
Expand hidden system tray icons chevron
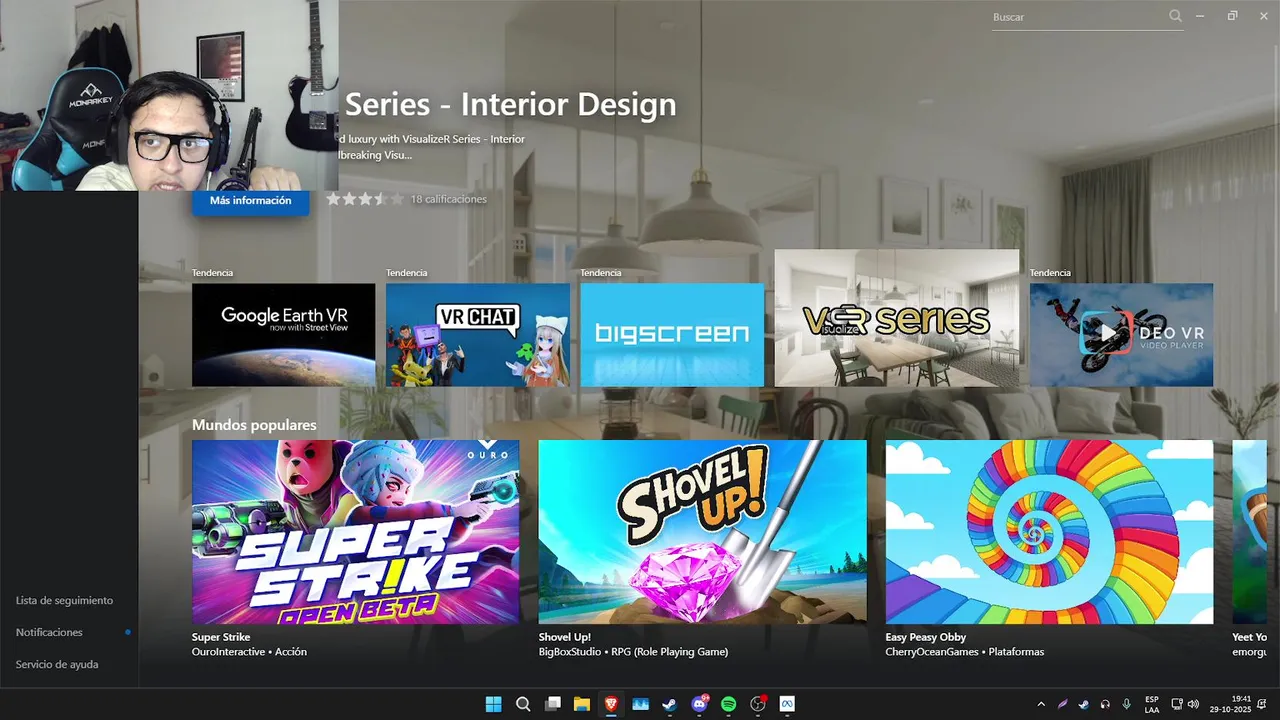point(1041,704)
